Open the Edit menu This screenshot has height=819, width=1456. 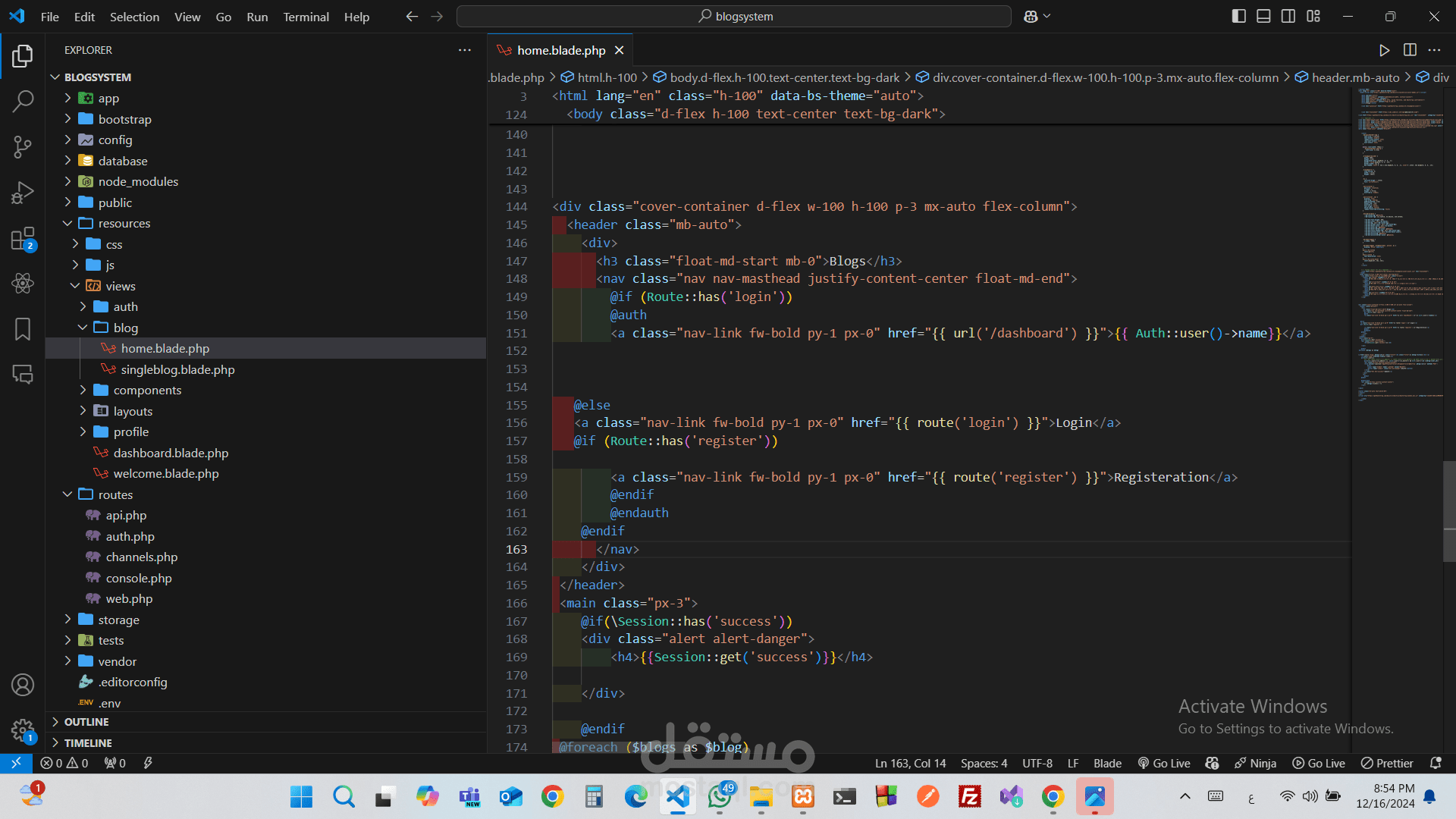pos(84,17)
